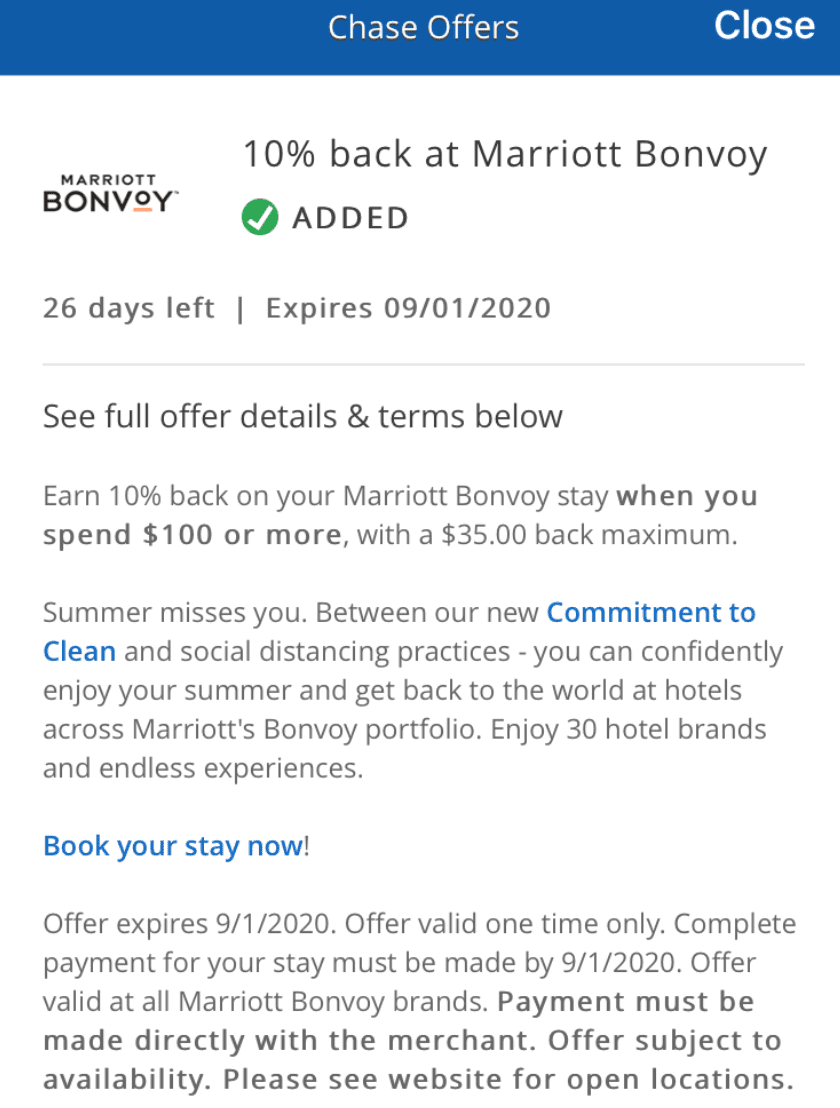Click bold 'Payment must be' terms text
840x1108 pixels.
625,1001
